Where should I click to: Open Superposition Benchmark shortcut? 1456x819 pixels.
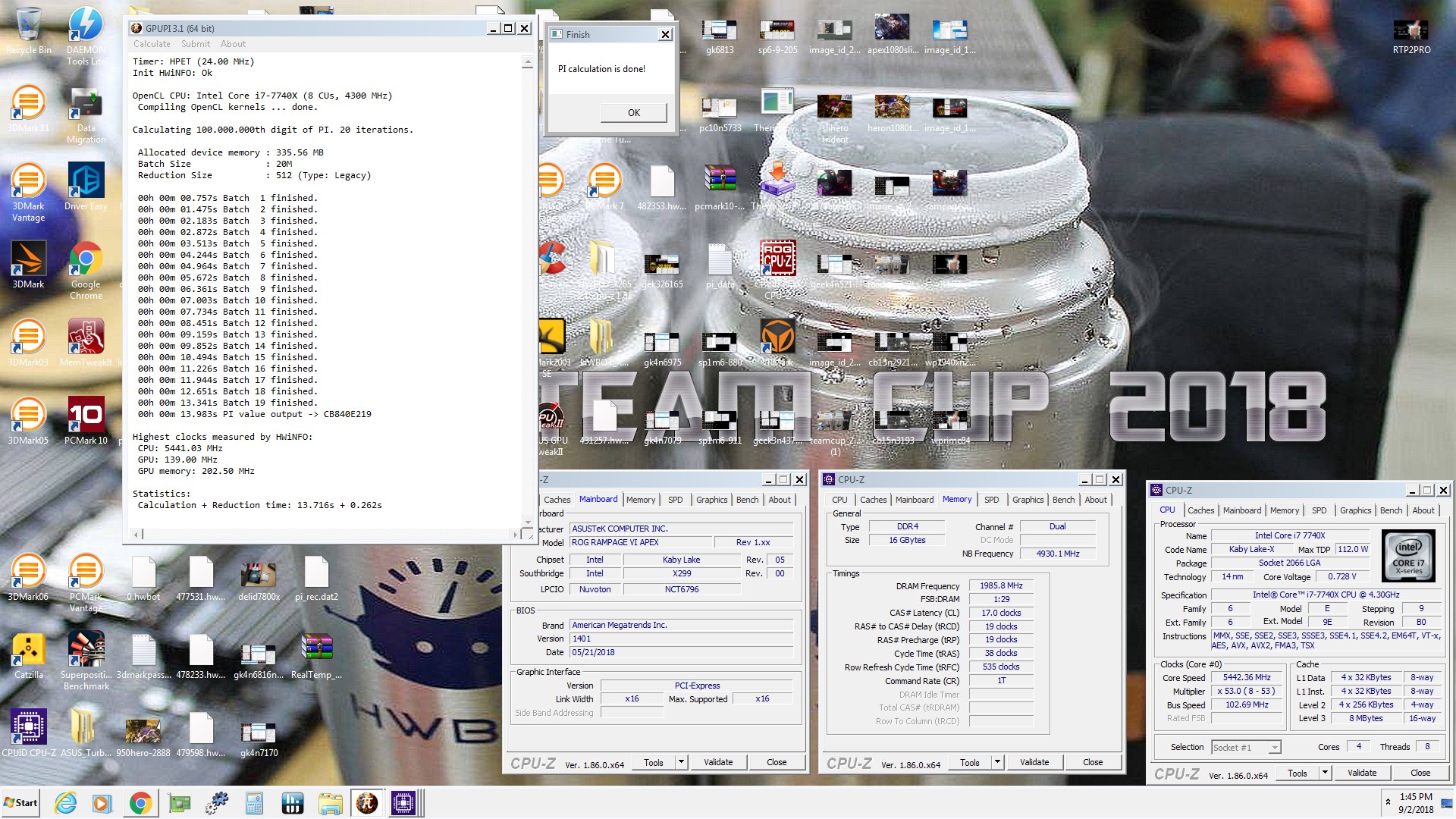[x=86, y=661]
